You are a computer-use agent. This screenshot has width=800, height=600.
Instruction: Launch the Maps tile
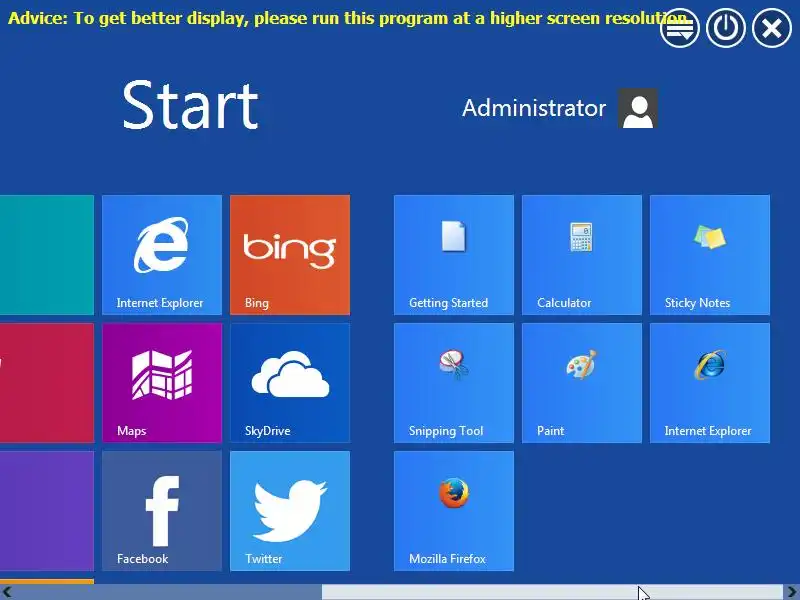(162, 383)
